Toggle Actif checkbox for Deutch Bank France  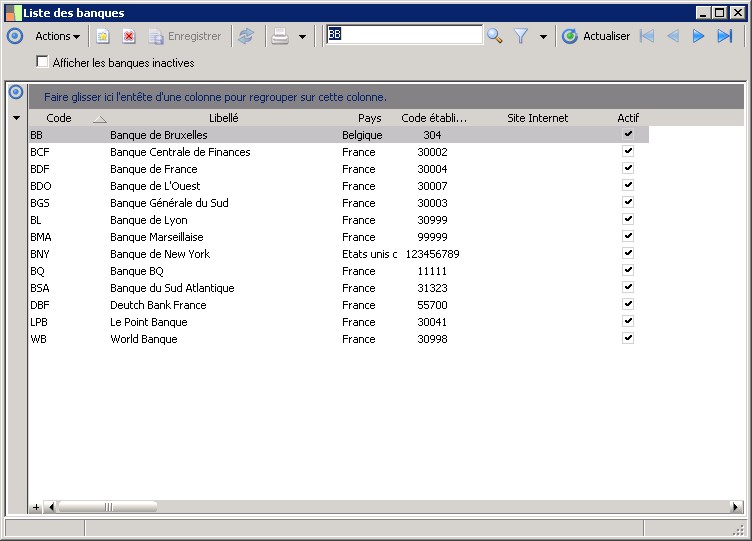[x=628, y=305]
